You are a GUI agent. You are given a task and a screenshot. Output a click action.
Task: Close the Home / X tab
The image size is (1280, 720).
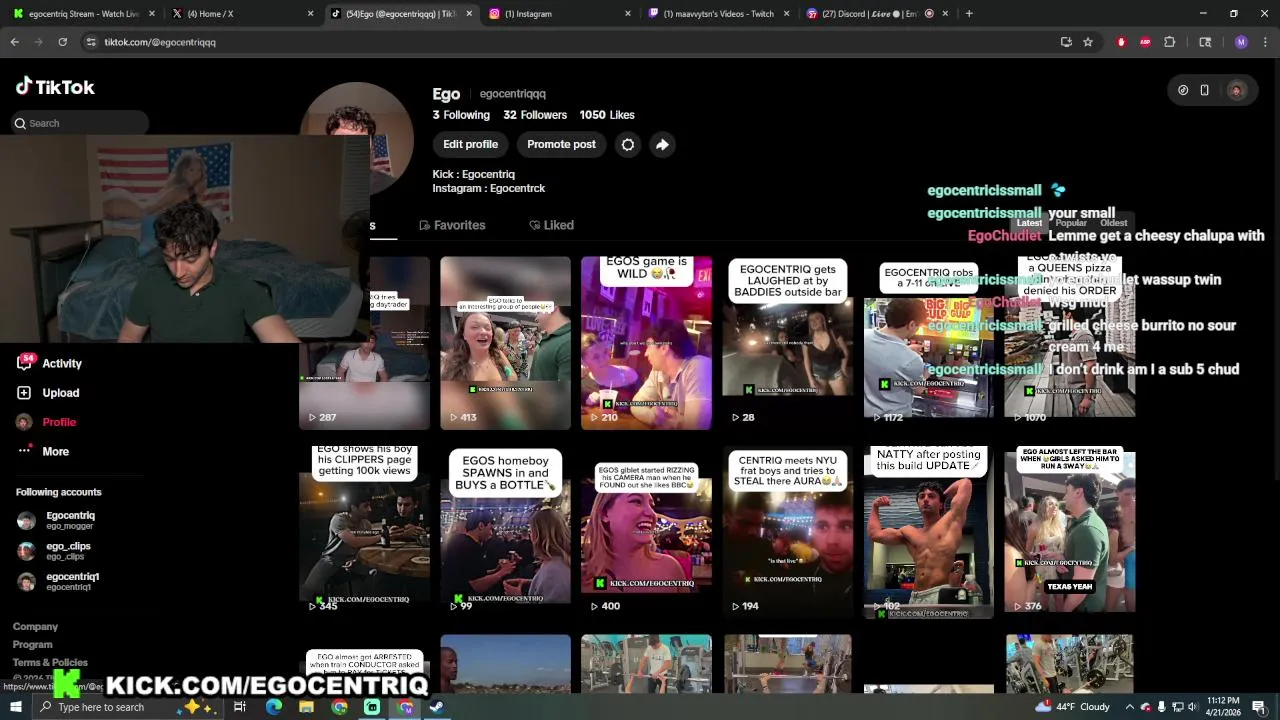[310, 14]
